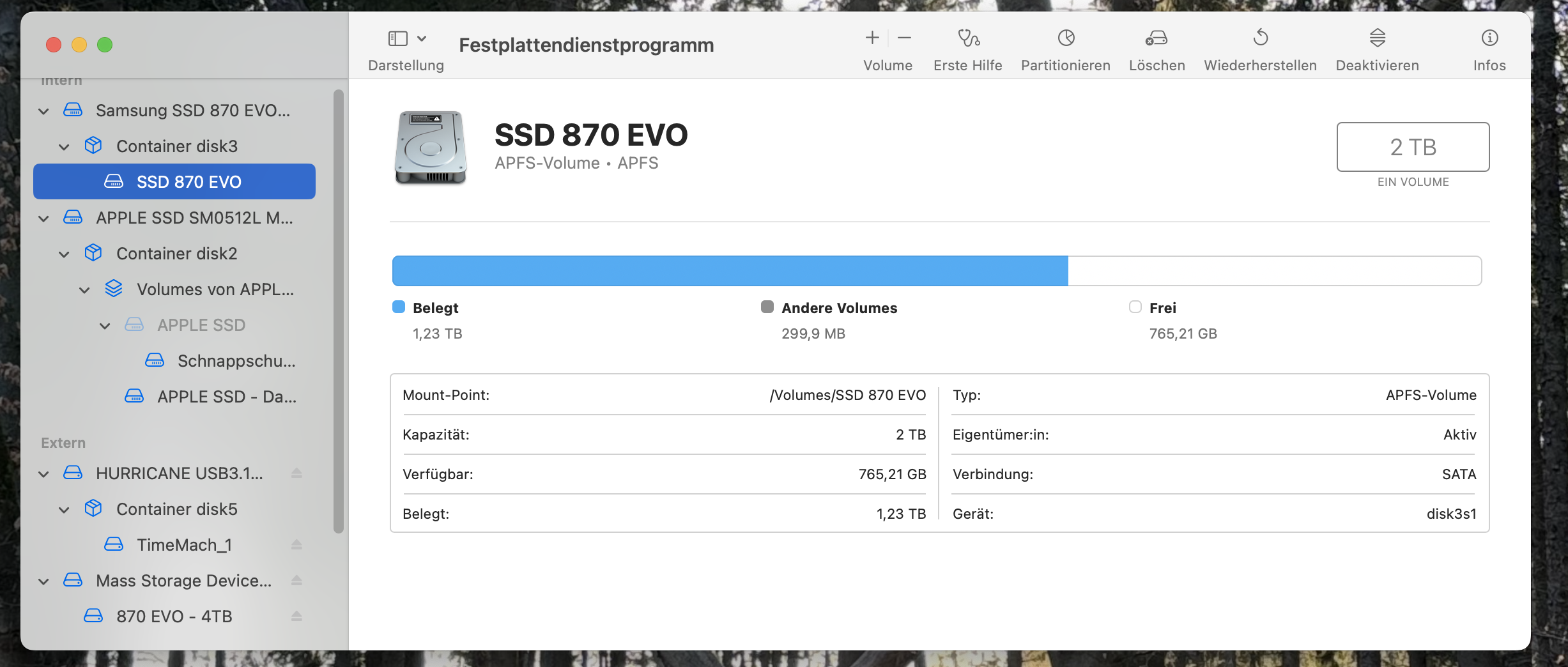The width and height of the screenshot is (1568, 667).
Task: Click the Deaktivieren unmount icon
Action: [1377, 38]
